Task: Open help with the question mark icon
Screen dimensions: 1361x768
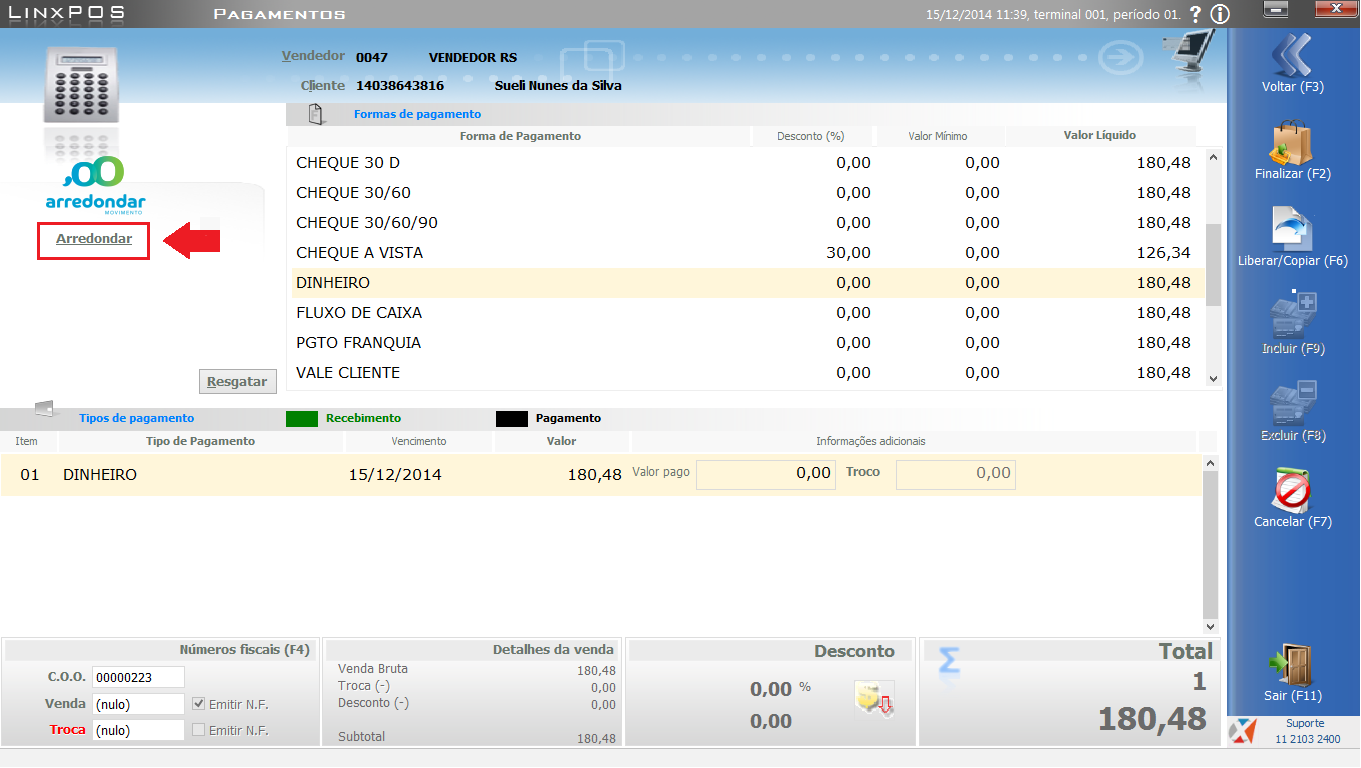Action: 1195,14
